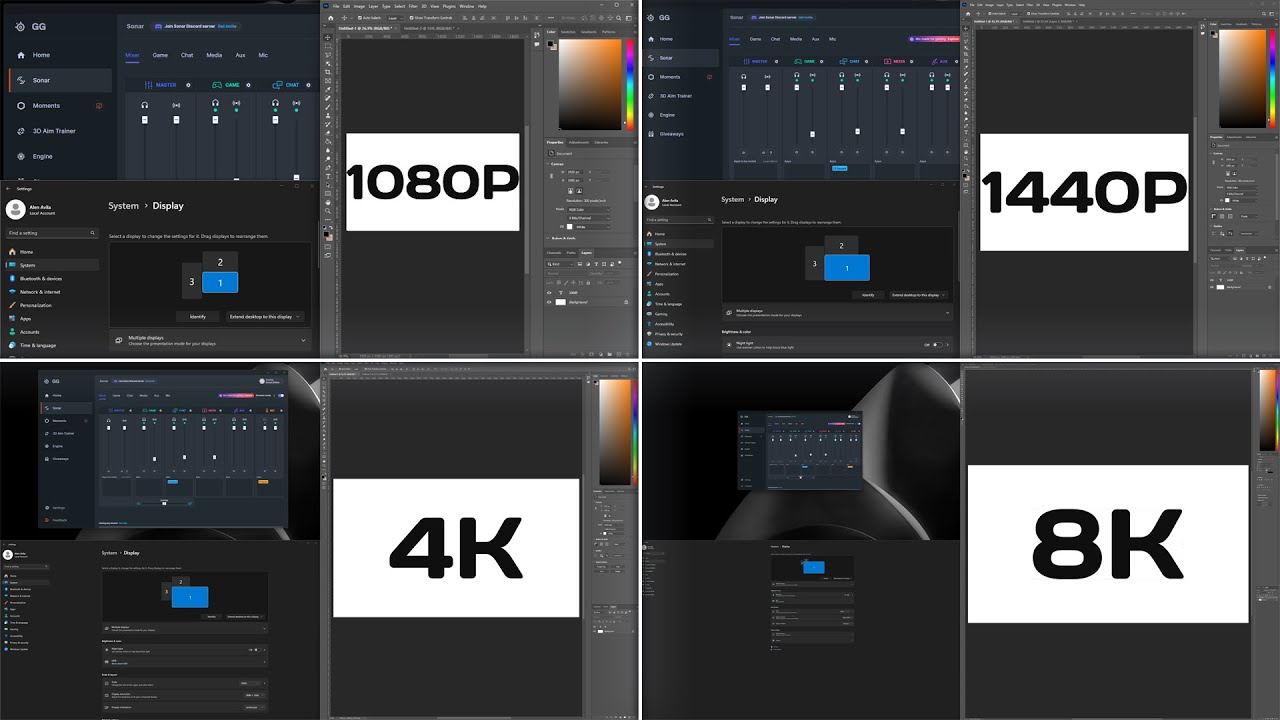Select display 3 box in 1440P Settings
1280x720 pixels.
[x=814, y=263]
